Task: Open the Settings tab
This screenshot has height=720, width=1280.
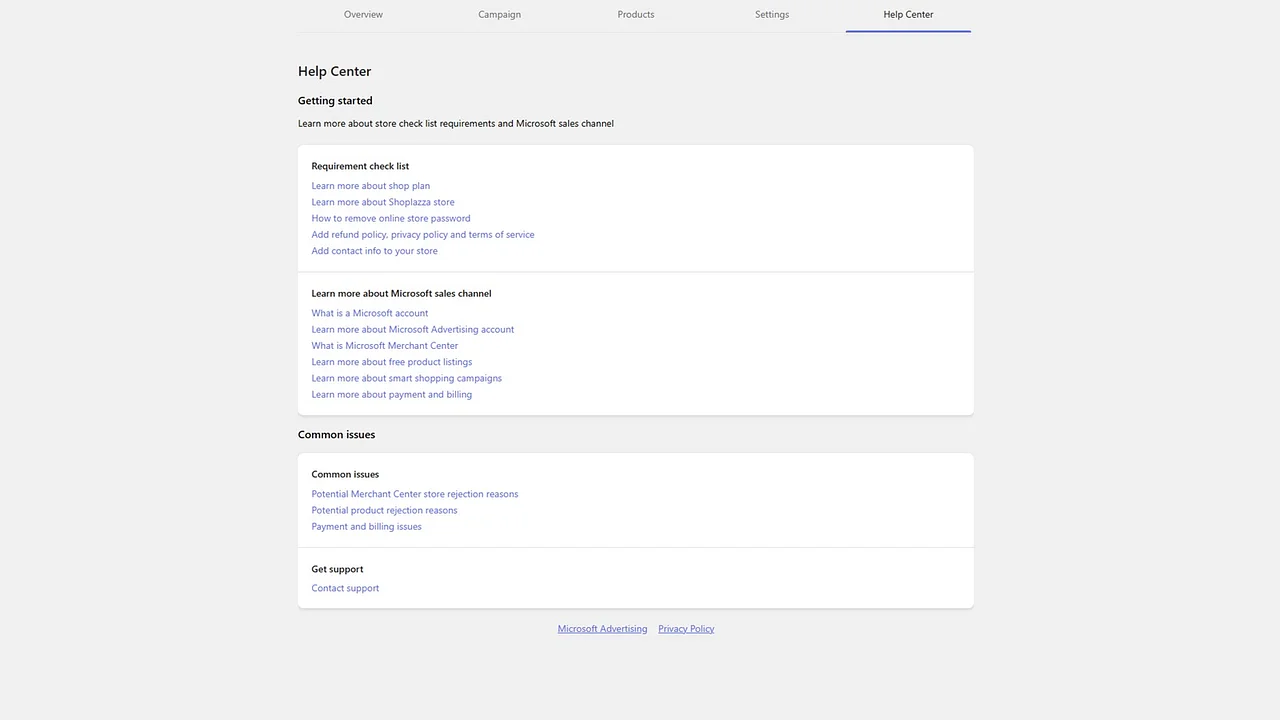Action: click(771, 14)
